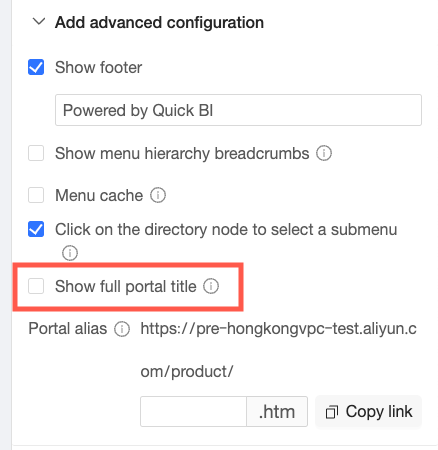Click the Show footer label text
Image resolution: width=438 pixels, height=450 pixels.
pyautogui.click(x=99, y=67)
